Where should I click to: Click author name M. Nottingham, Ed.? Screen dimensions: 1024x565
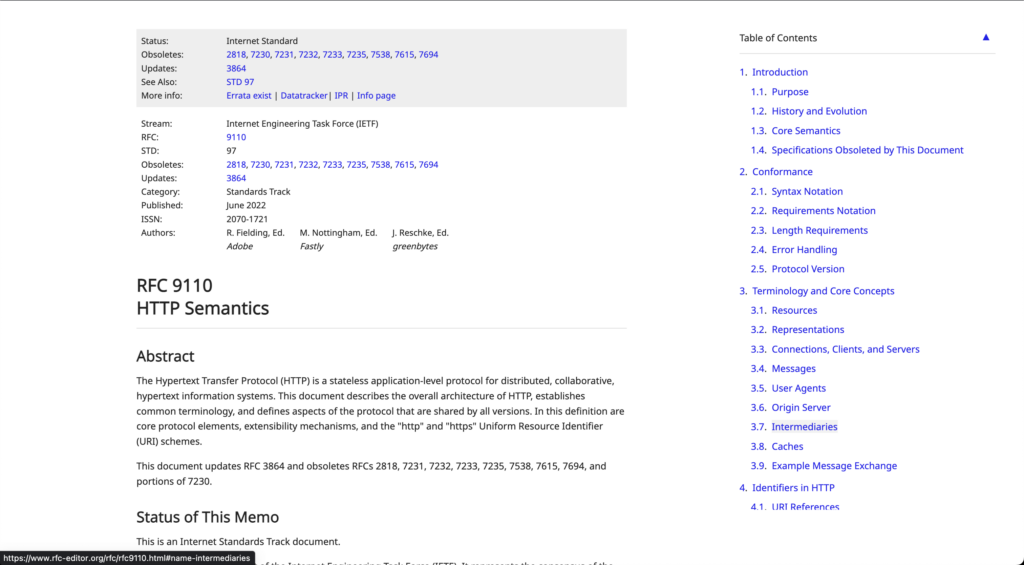click(x=338, y=233)
